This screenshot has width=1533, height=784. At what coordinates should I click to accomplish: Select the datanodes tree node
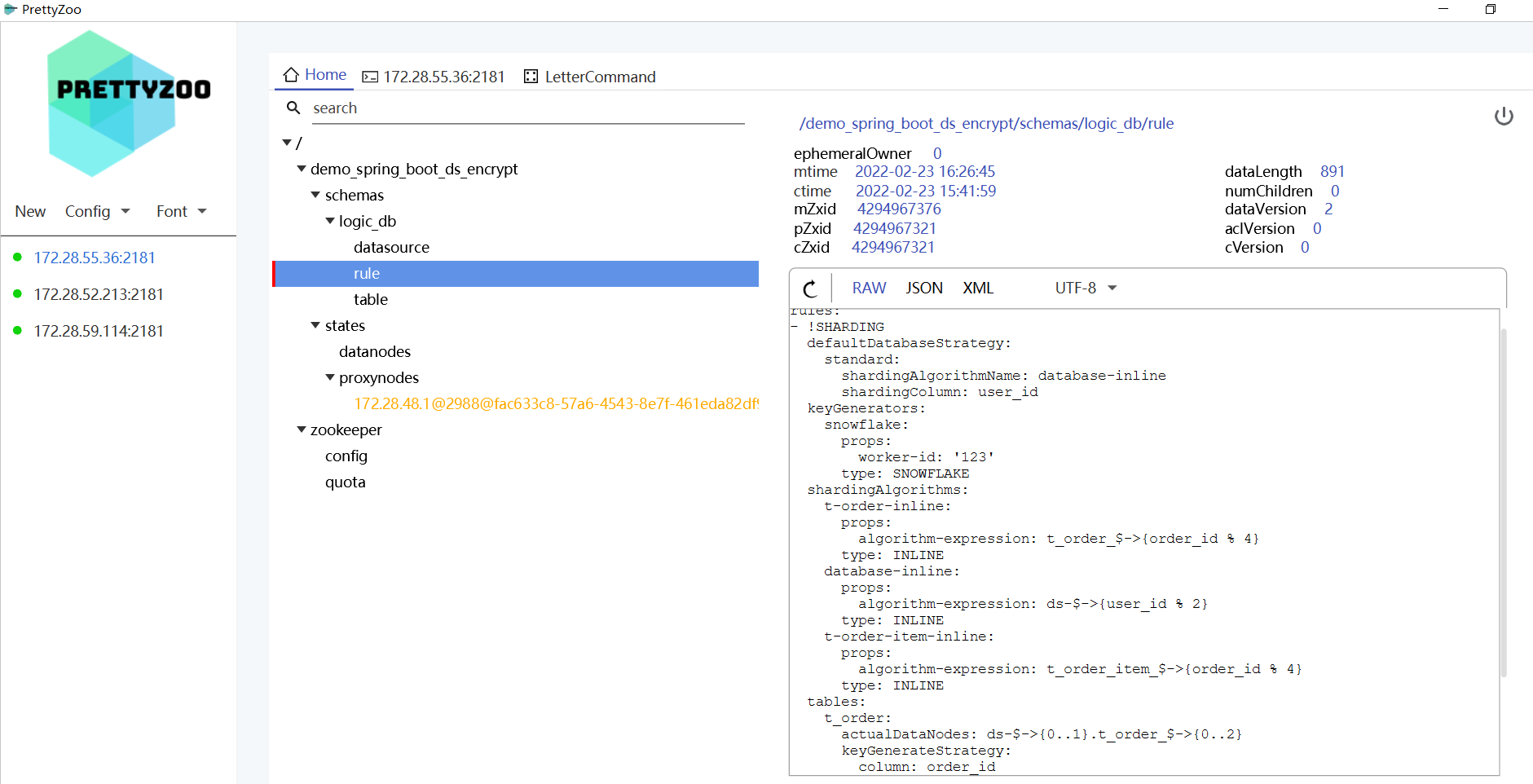(x=375, y=351)
